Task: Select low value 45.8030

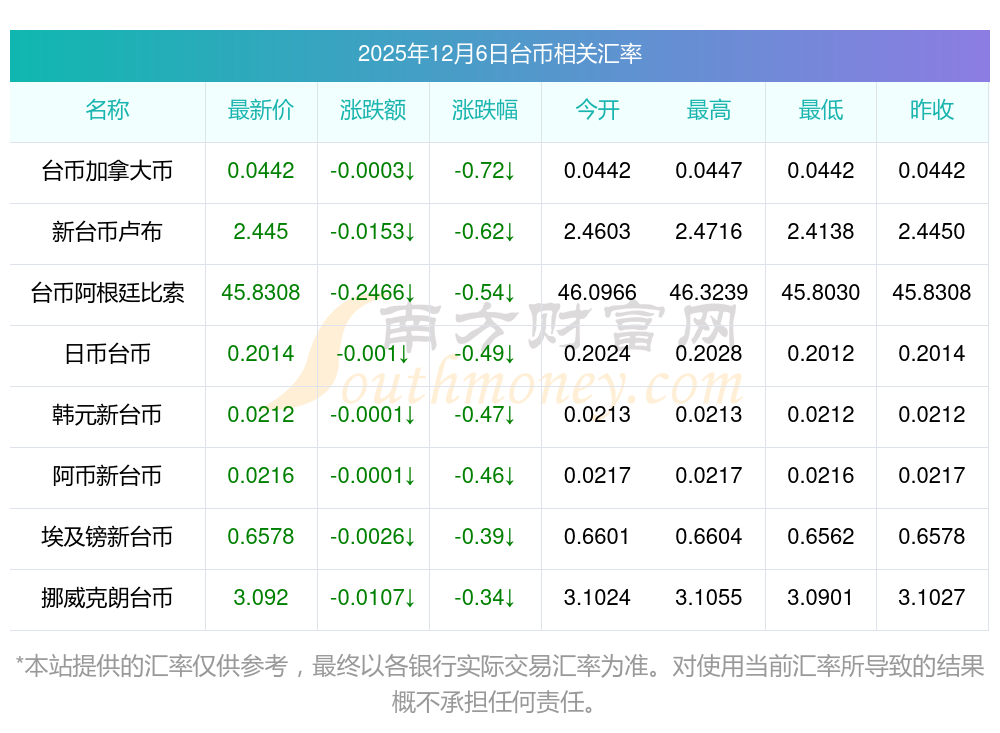Action: click(821, 293)
